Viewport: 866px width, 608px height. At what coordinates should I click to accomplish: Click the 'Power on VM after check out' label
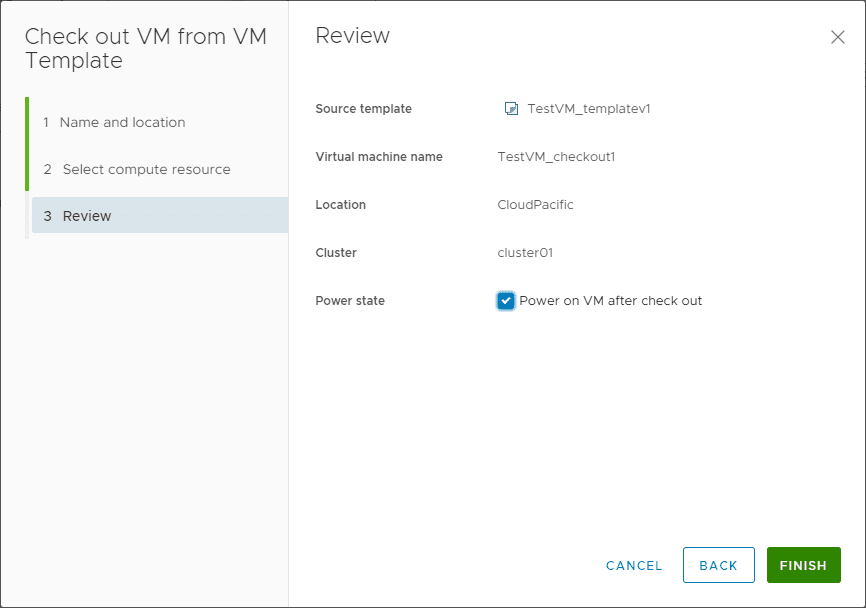click(x=611, y=301)
